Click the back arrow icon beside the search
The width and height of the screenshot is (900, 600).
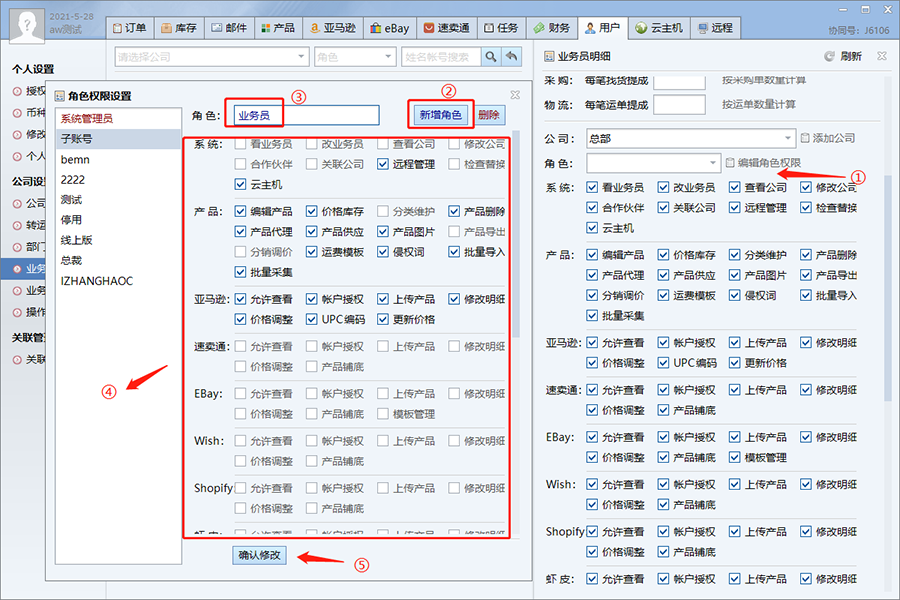coord(511,57)
